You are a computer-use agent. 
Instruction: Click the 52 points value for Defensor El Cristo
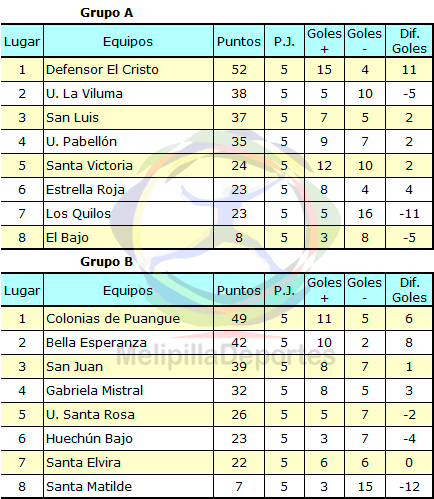click(x=239, y=69)
